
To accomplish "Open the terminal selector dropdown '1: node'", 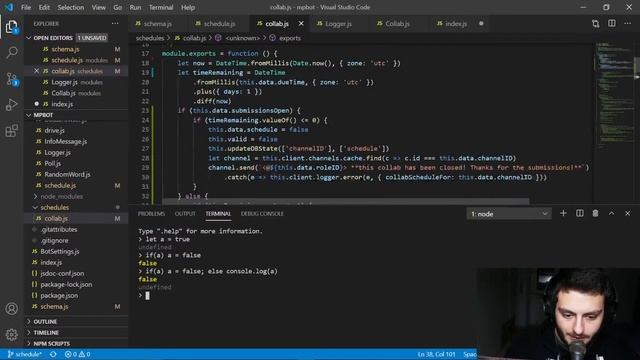I will point(509,214).
